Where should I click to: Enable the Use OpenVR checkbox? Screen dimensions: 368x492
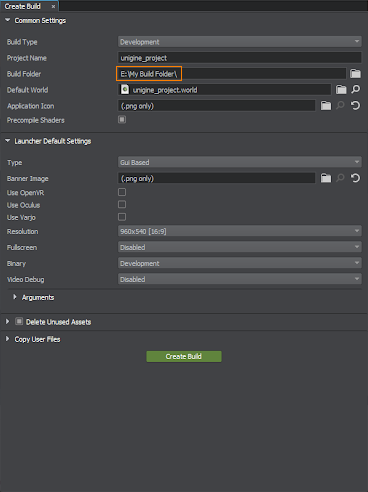click(x=122, y=192)
